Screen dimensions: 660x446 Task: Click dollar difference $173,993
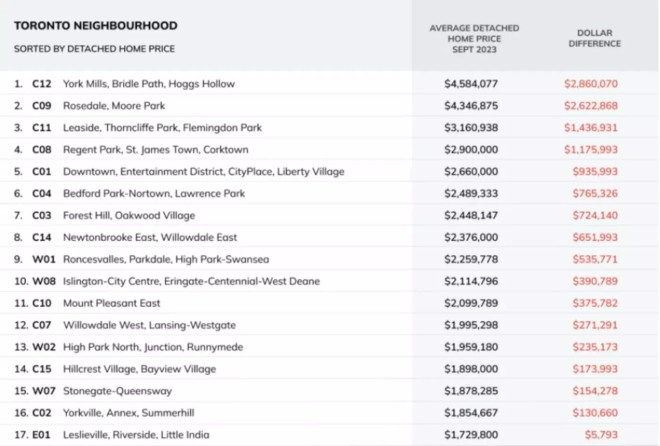tap(595, 369)
